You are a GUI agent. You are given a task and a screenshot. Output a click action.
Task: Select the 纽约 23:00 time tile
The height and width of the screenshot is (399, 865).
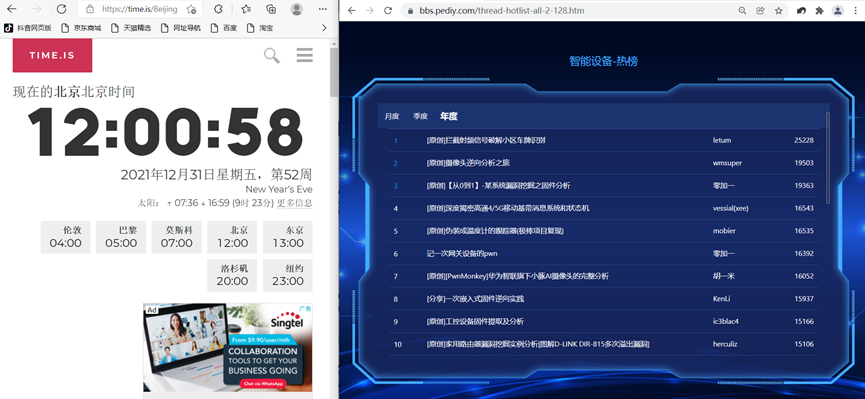point(287,275)
